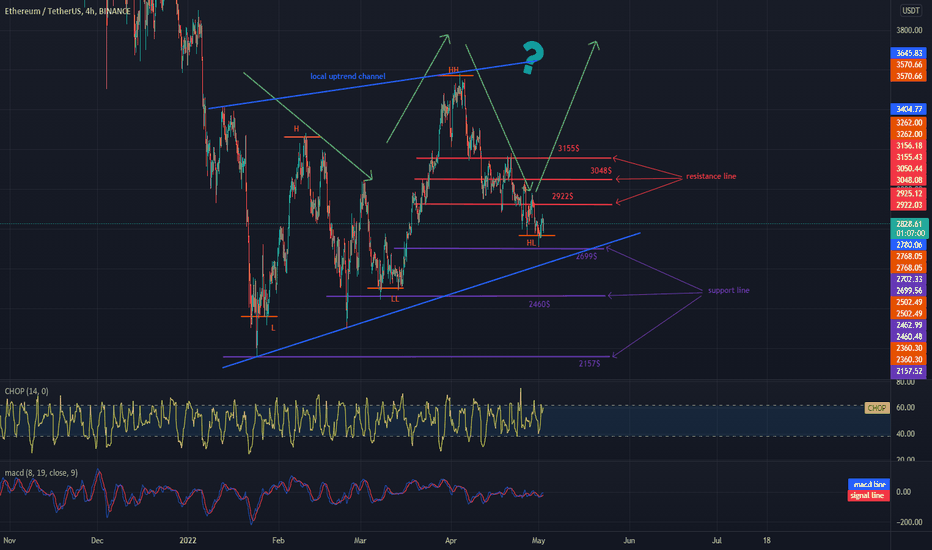Click the 3800.00 price axis label
932x550 pixels.
[909, 30]
